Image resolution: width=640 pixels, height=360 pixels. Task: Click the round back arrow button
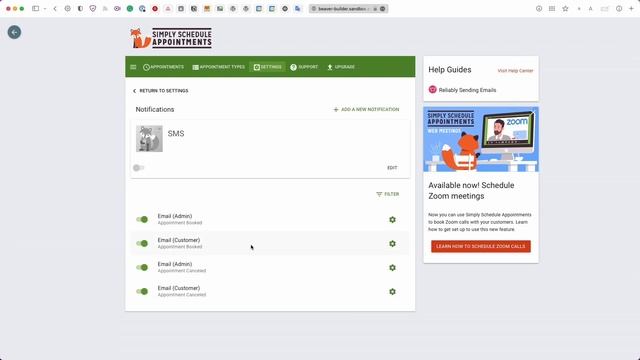coord(14,32)
